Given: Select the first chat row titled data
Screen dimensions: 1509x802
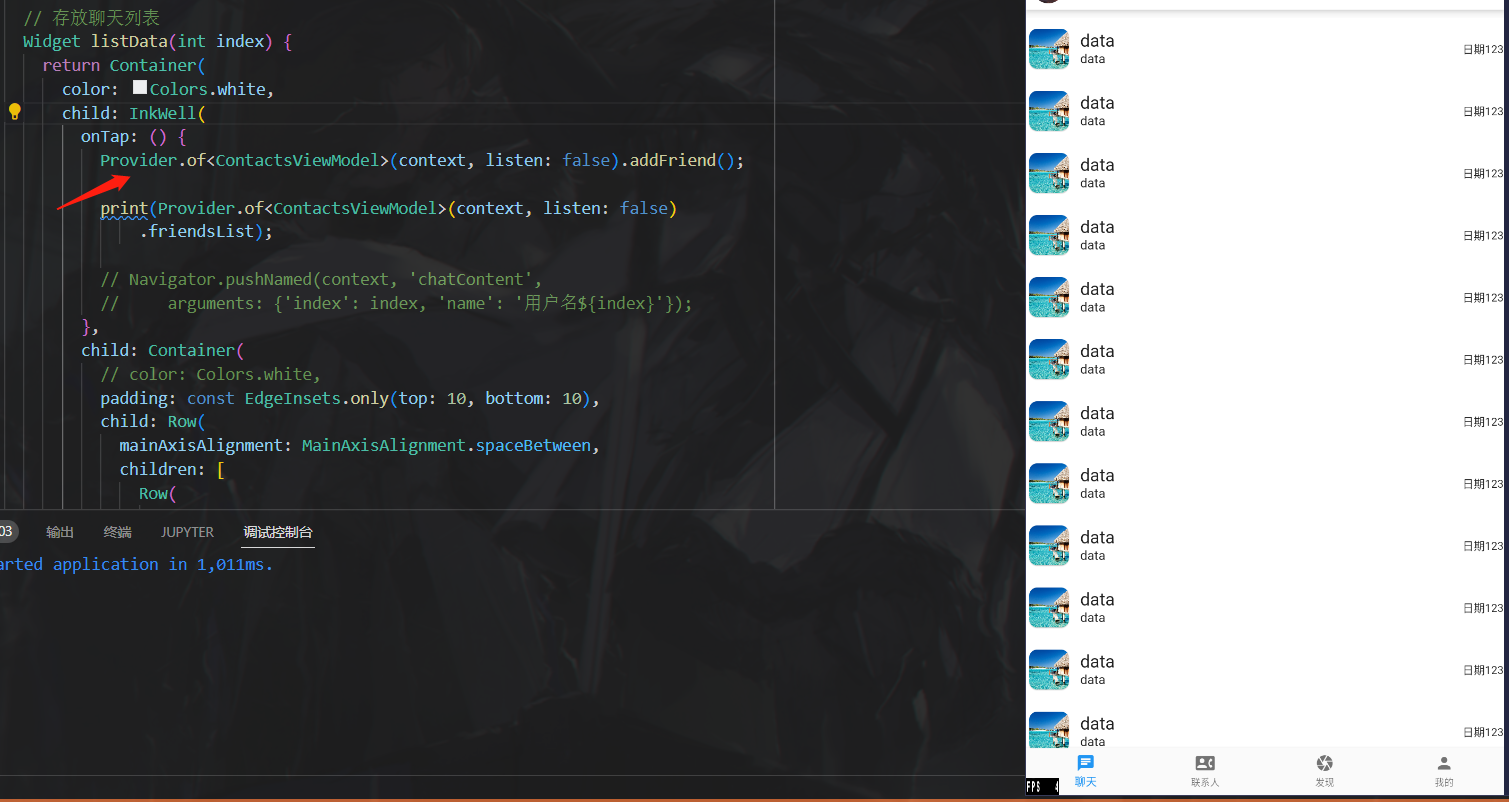Looking at the screenshot, I should pyautogui.click(x=1200, y=48).
